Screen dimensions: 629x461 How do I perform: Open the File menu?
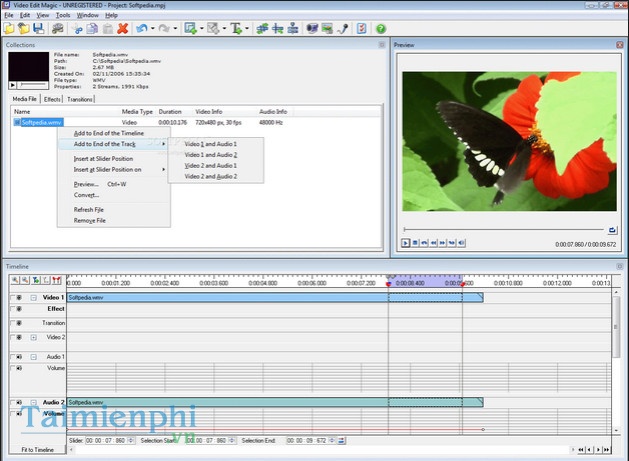point(9,15)
